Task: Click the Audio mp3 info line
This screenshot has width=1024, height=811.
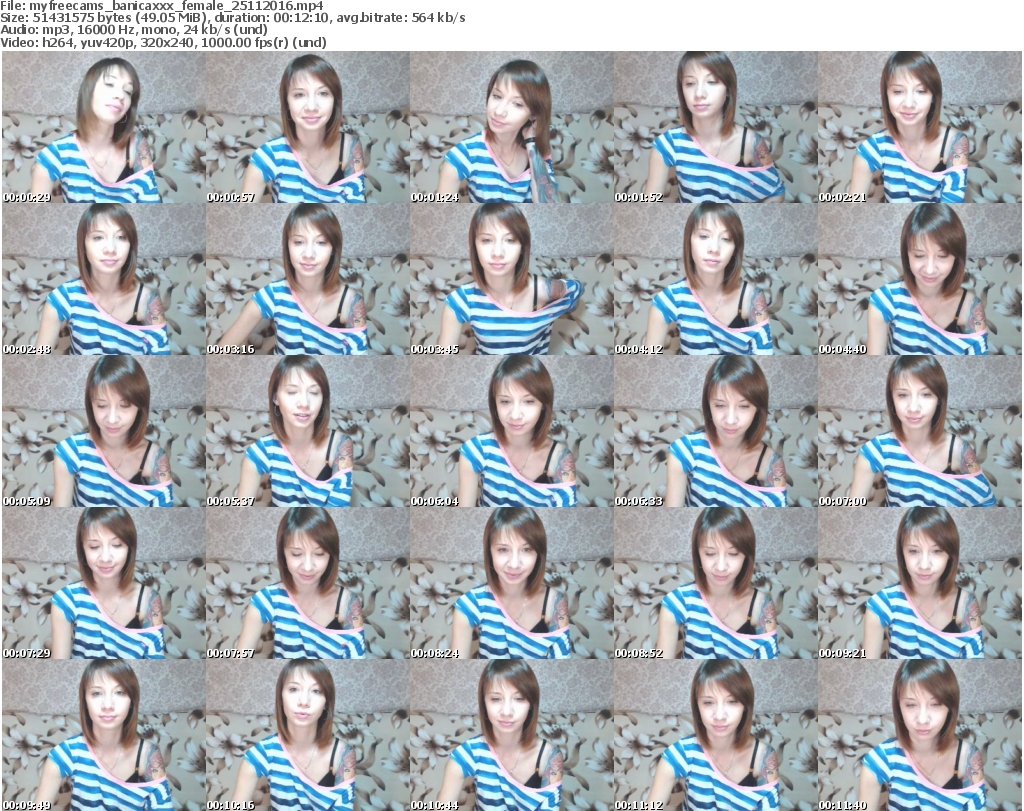Action: 134,29
